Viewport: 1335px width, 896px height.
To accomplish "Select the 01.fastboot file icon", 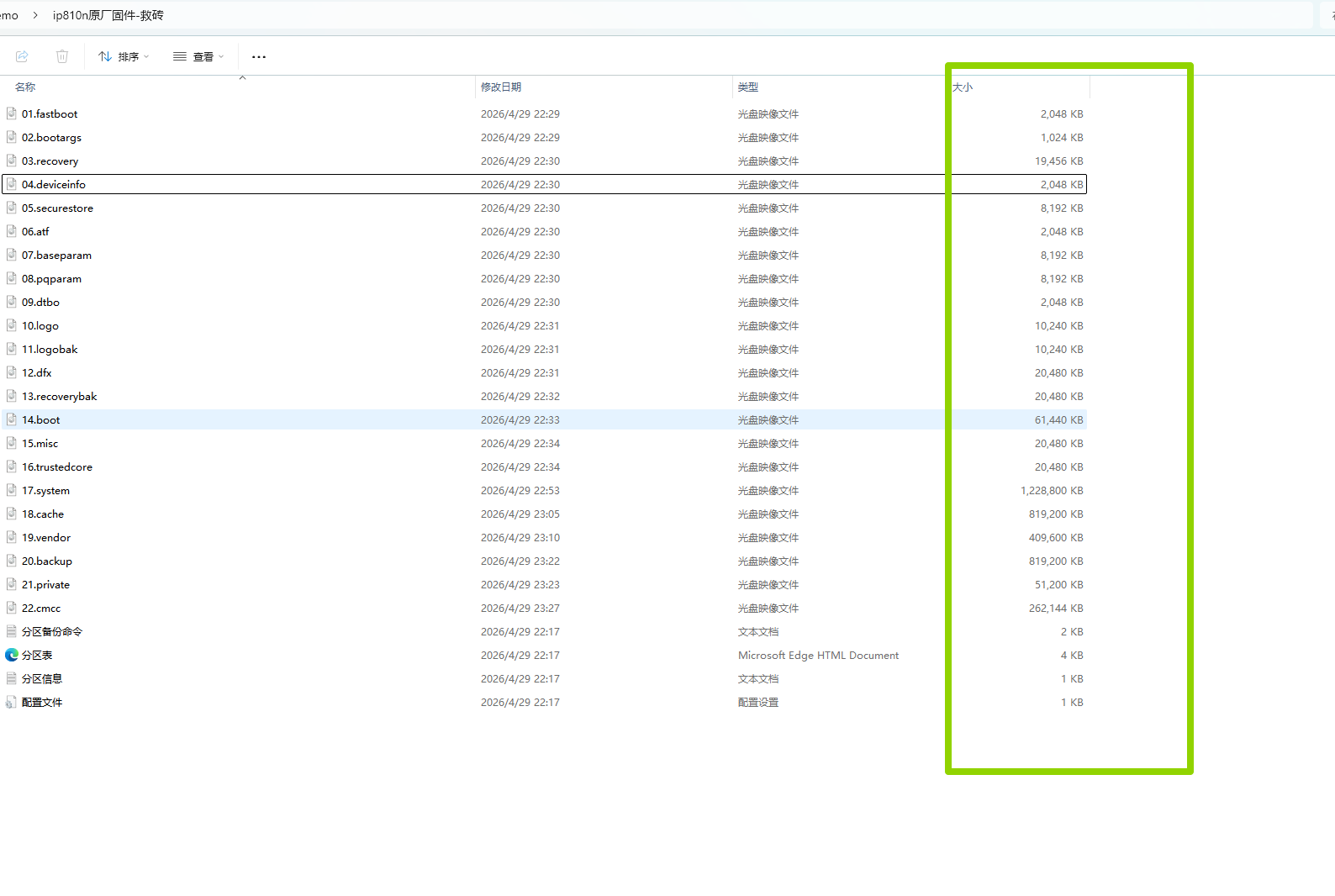I will pos(12,113).
